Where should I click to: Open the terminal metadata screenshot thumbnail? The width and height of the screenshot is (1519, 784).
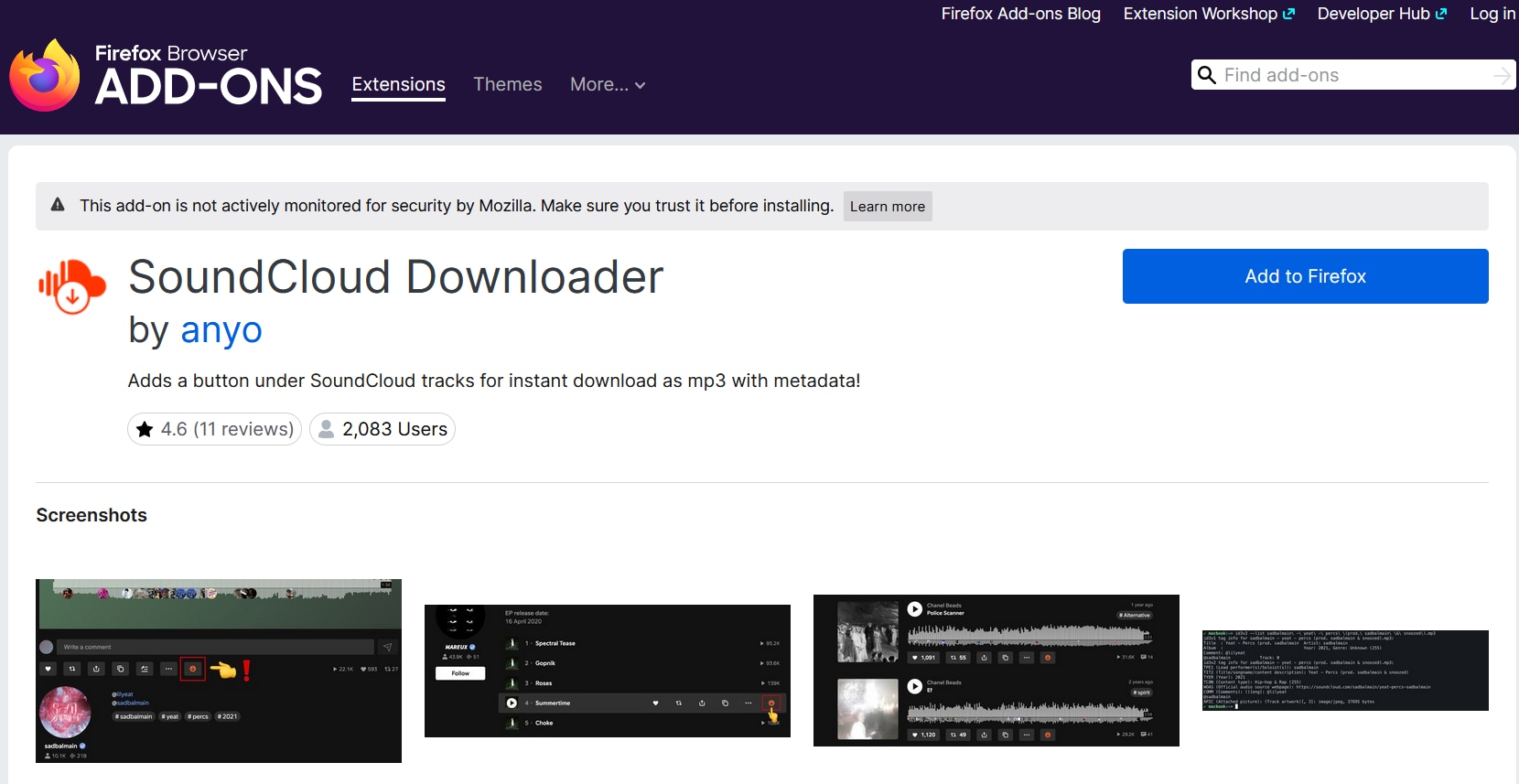tap(1345, 671)
